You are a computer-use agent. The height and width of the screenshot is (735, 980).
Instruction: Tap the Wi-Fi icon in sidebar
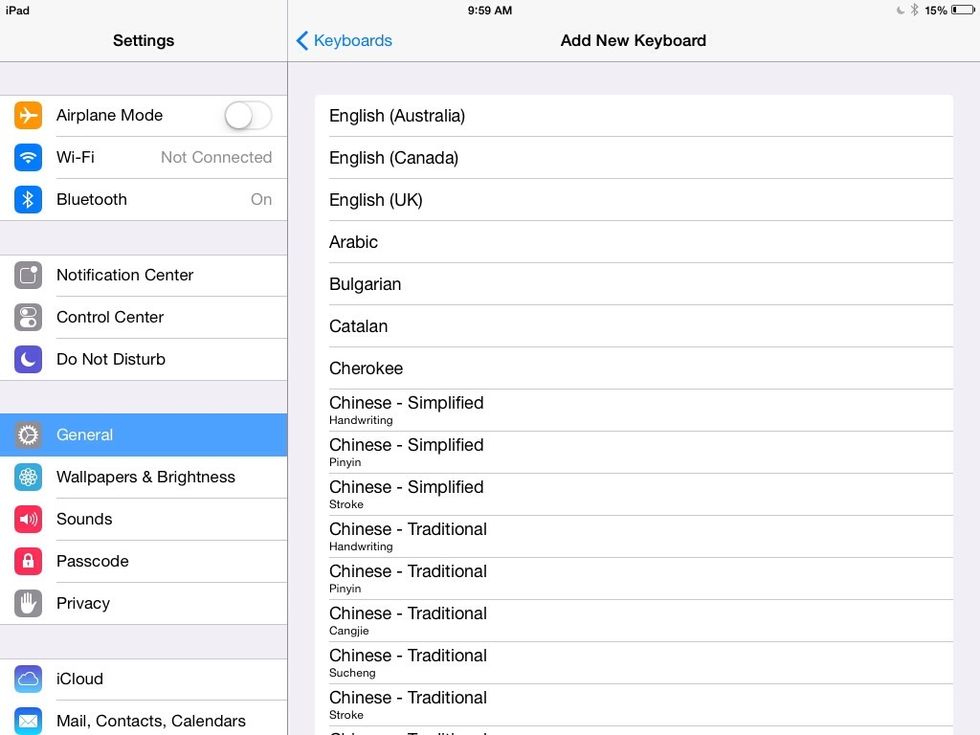coord(28,158)
